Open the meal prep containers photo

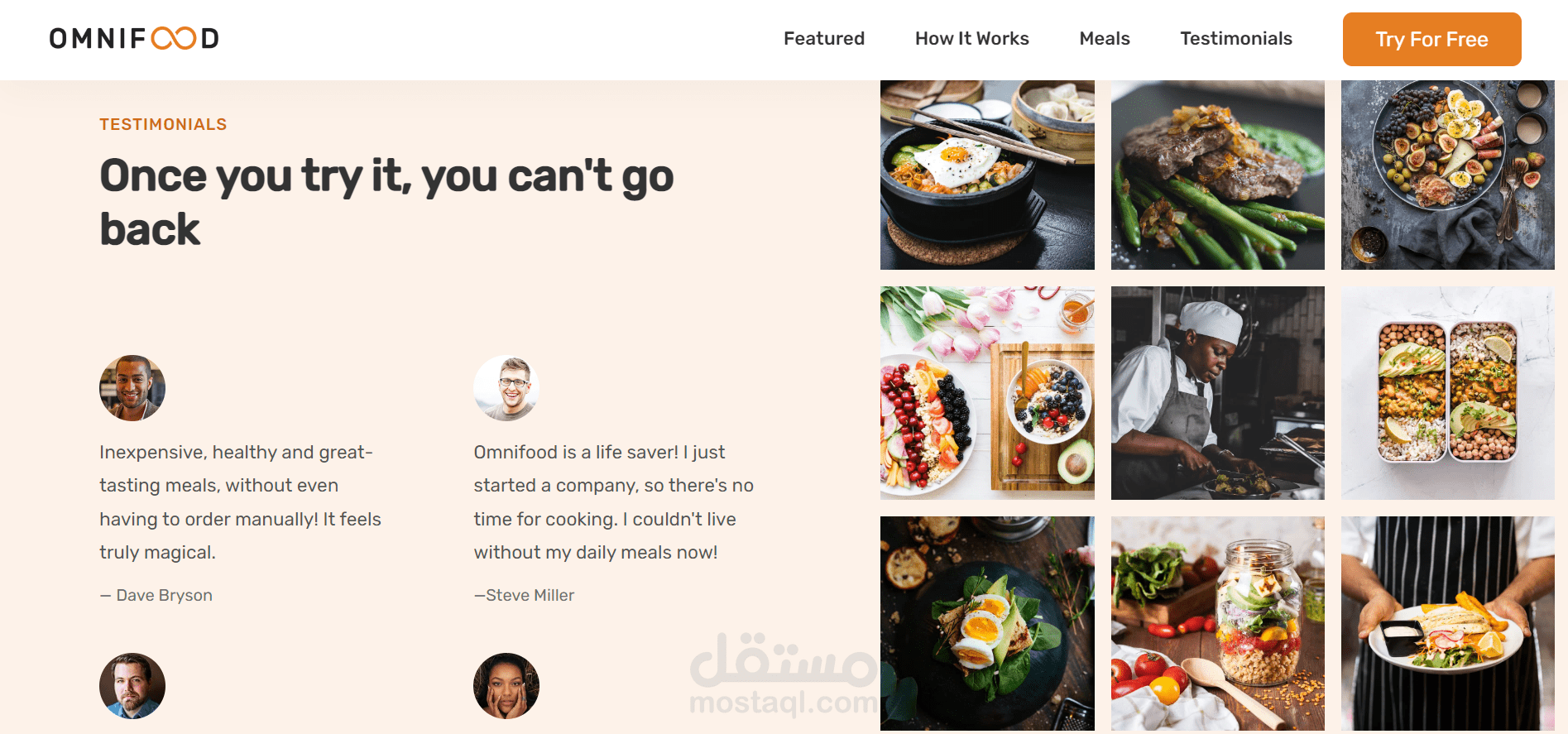click(1448, 393)
